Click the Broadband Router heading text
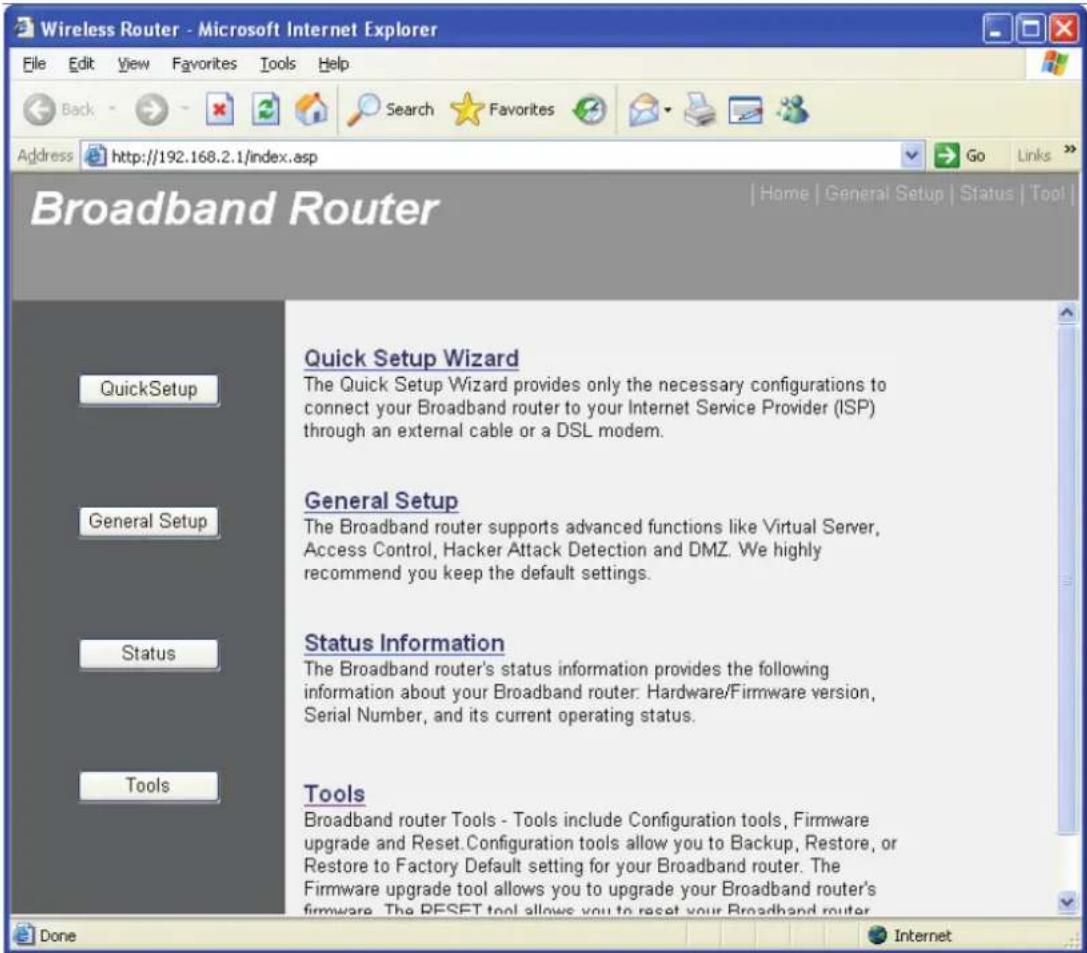The height and width of the screenshot is (953, 1087). (x=234, y=209)
